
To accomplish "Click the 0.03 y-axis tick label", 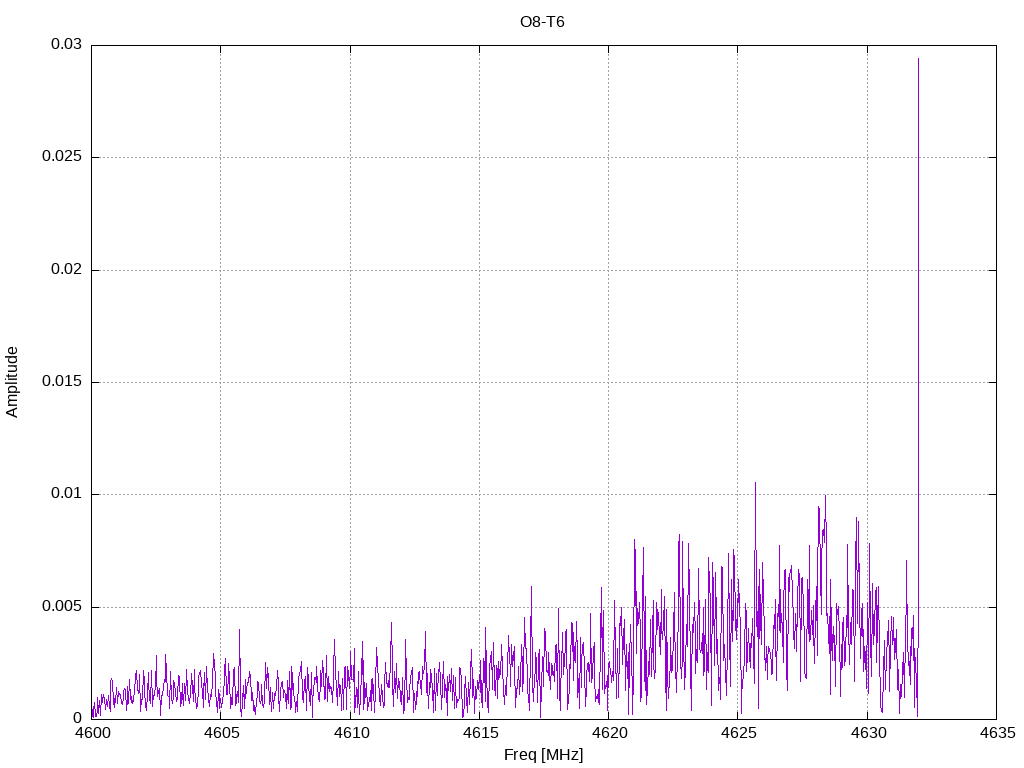I will 66,45.
